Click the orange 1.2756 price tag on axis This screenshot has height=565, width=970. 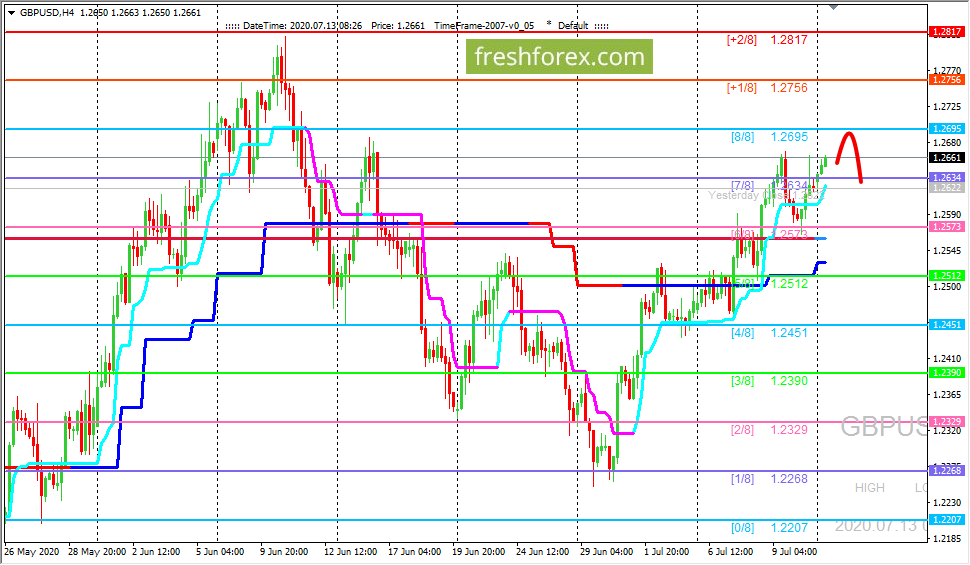coord(946,80)
